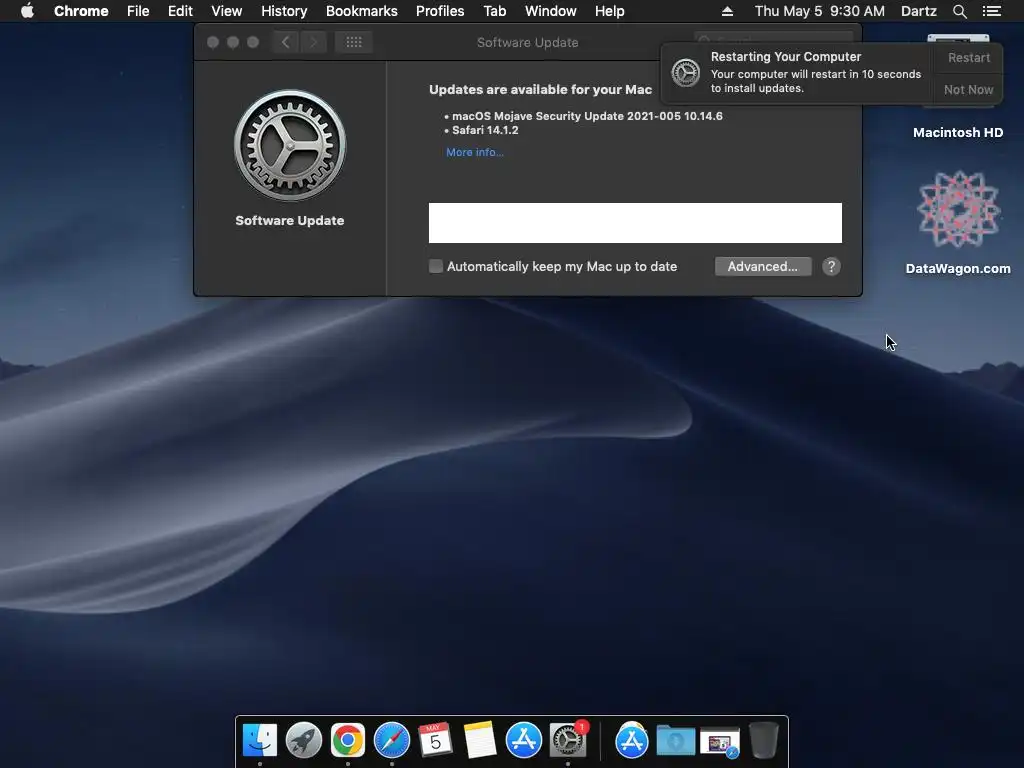Open the Downloads folder in the Dock

click(x=675, y=741)
